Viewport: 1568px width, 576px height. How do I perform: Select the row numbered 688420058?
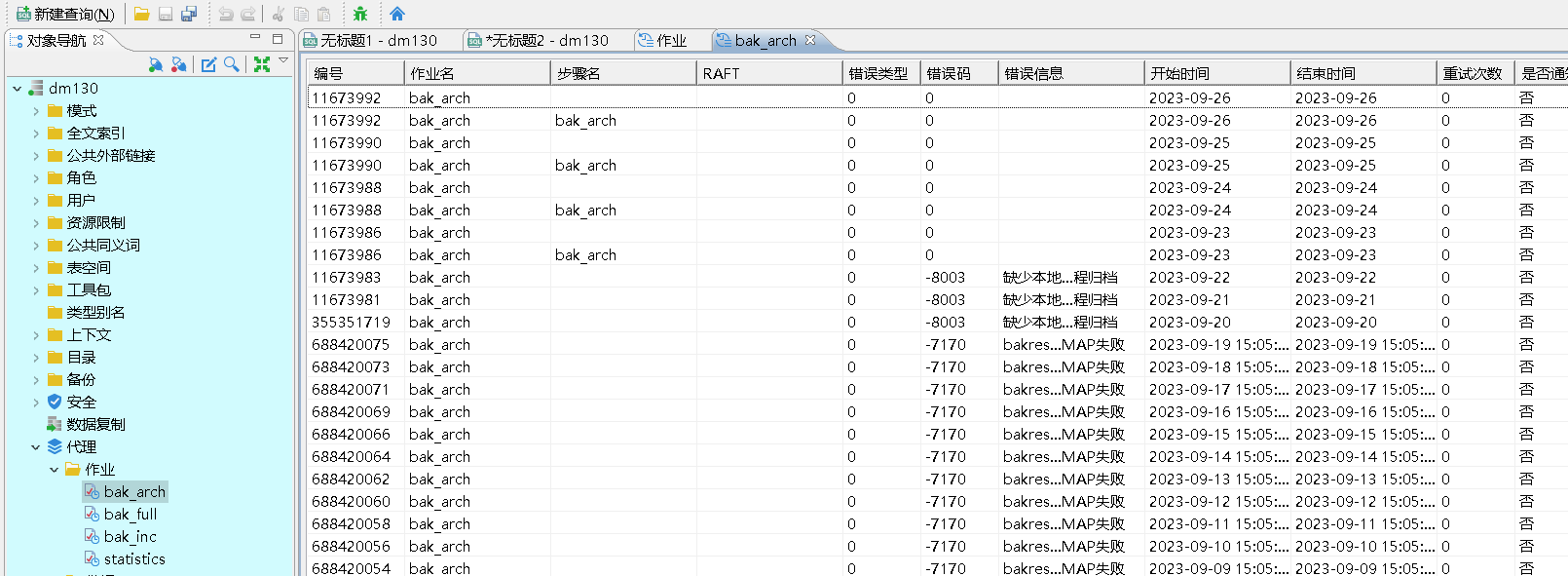click(937, 524)
